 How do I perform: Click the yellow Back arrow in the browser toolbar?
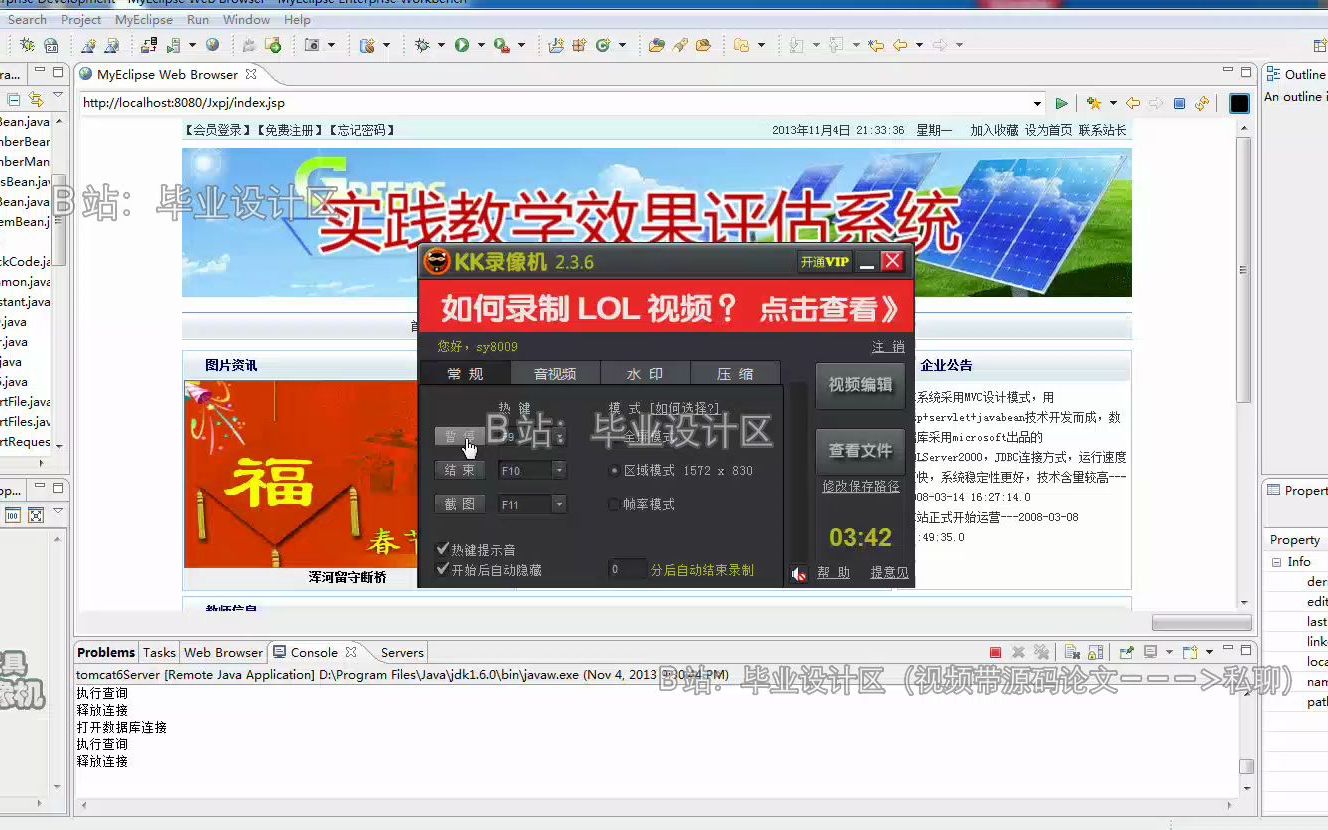[1133, 103]
